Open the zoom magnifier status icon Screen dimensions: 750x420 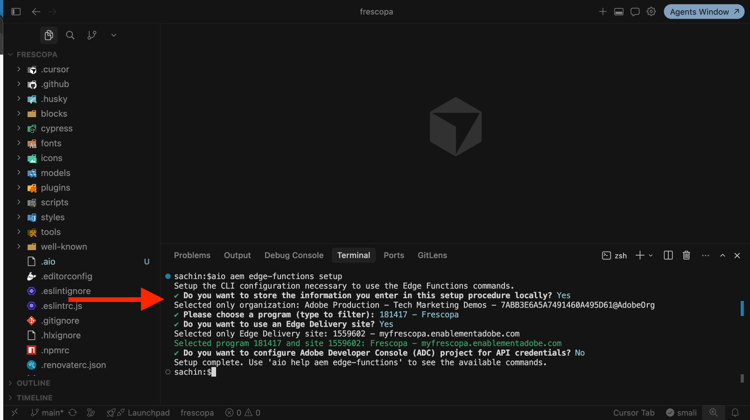coord(713,413)
